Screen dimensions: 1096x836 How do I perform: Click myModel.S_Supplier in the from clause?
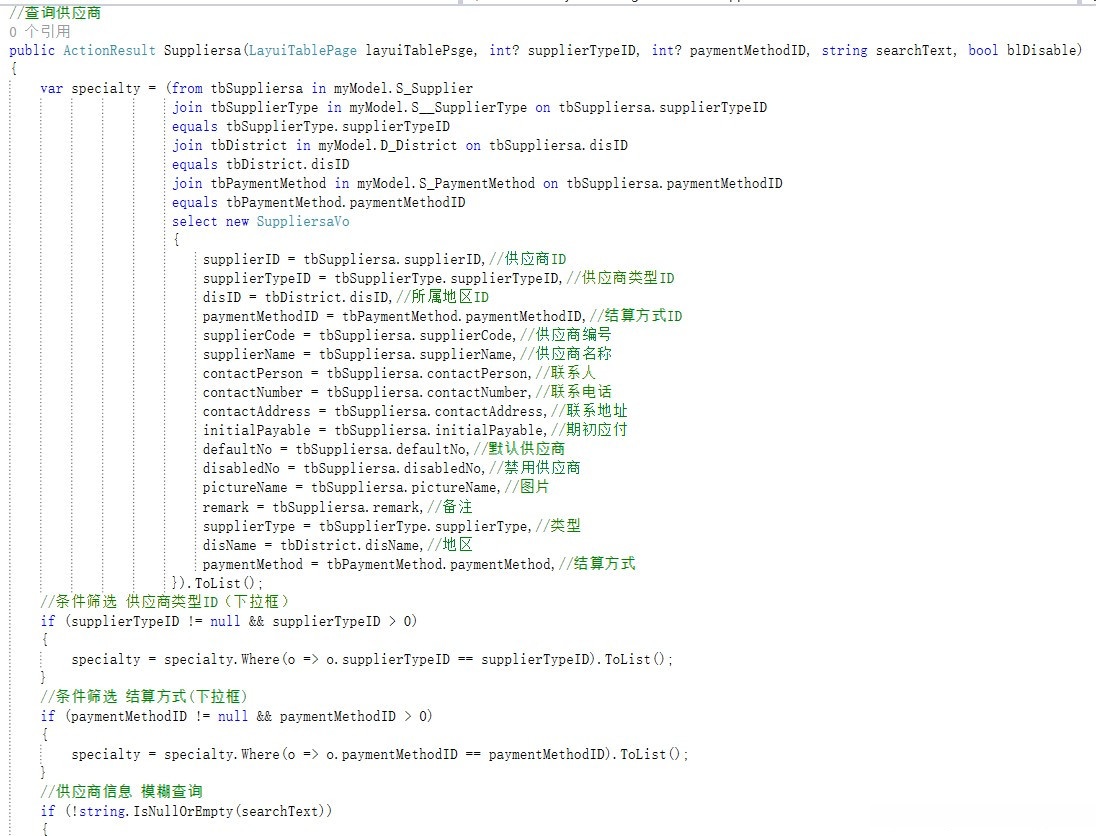[403, 88]
